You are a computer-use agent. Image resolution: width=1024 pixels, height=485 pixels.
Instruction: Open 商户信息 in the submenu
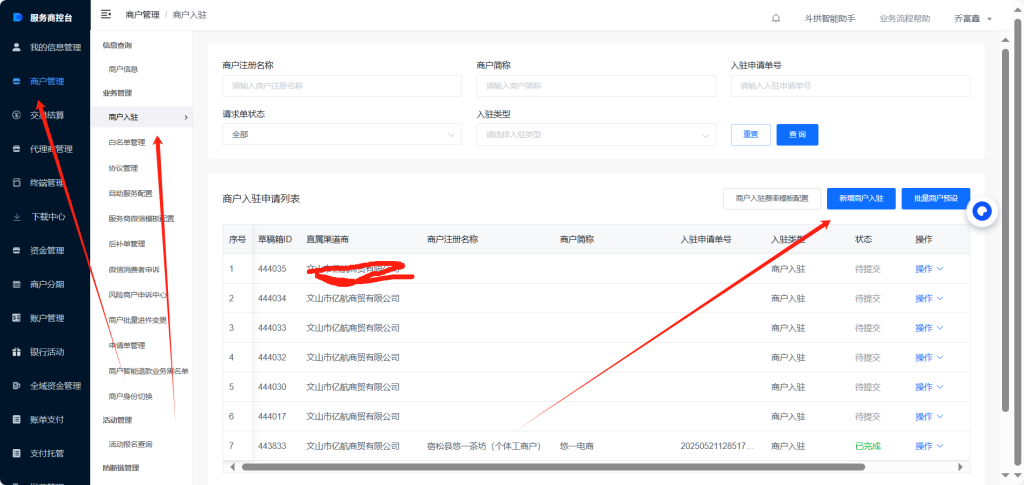pyautogui.click(x=123, y=69)
